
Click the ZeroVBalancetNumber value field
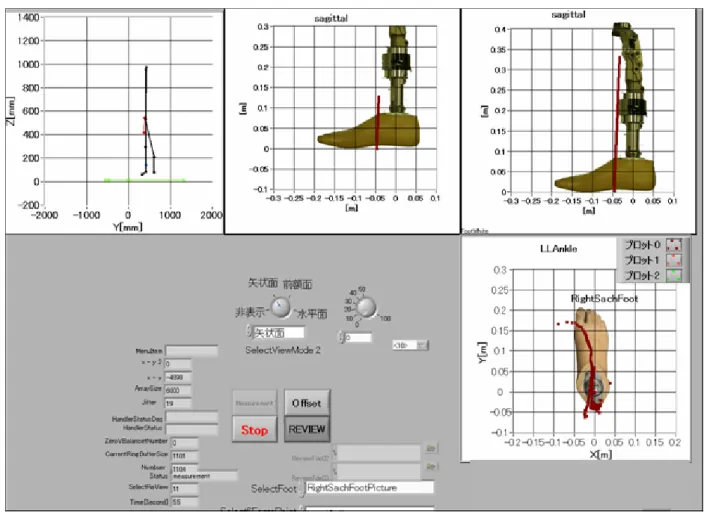(x=185, y=443)
